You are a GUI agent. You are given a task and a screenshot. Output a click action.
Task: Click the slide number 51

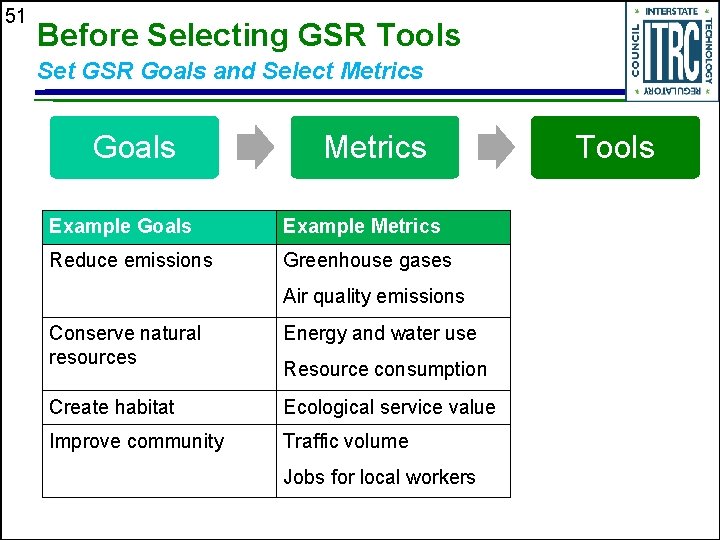[x=14, y=17]
